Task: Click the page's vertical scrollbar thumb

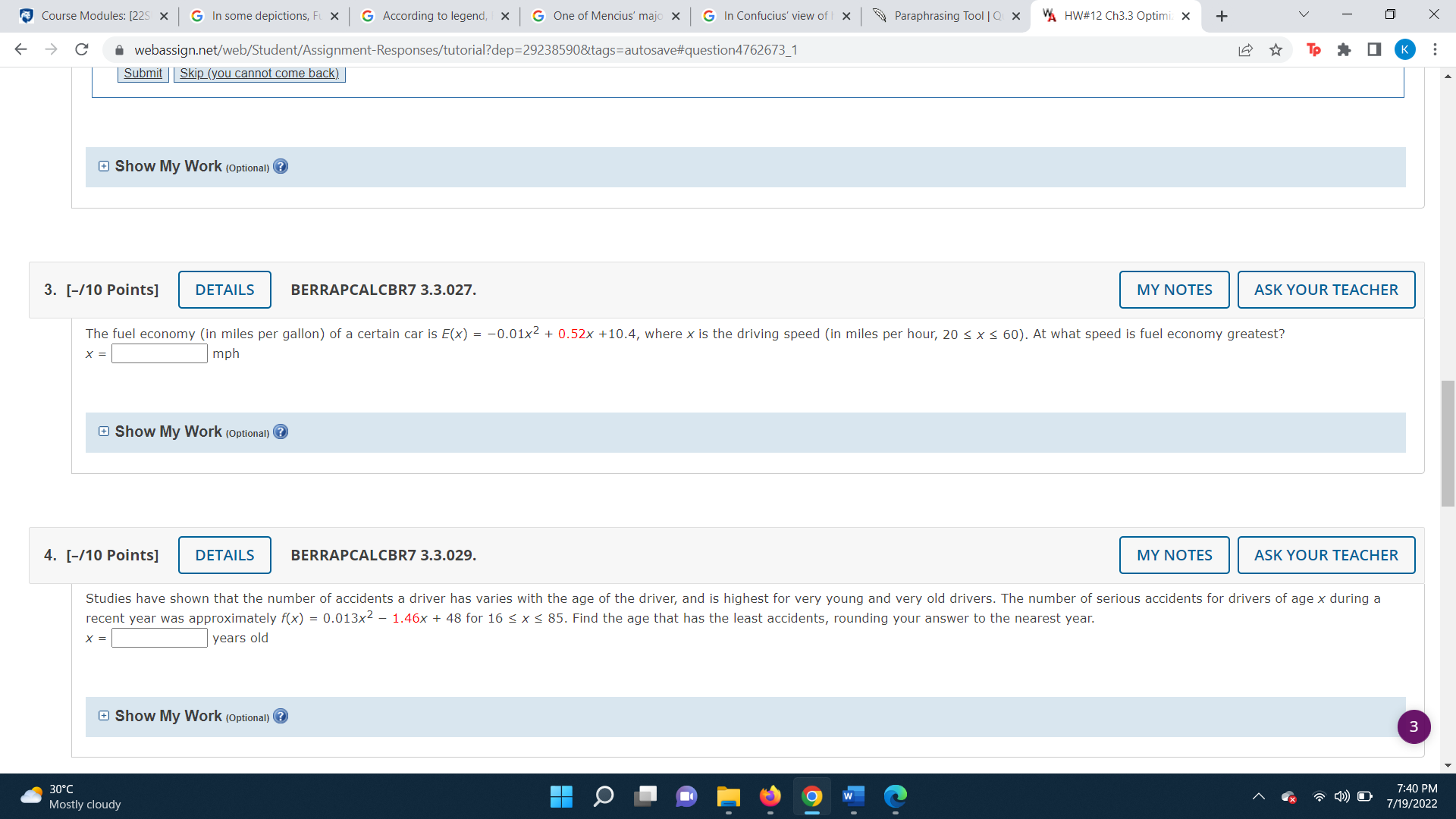Action: [x=1448, y=444]
